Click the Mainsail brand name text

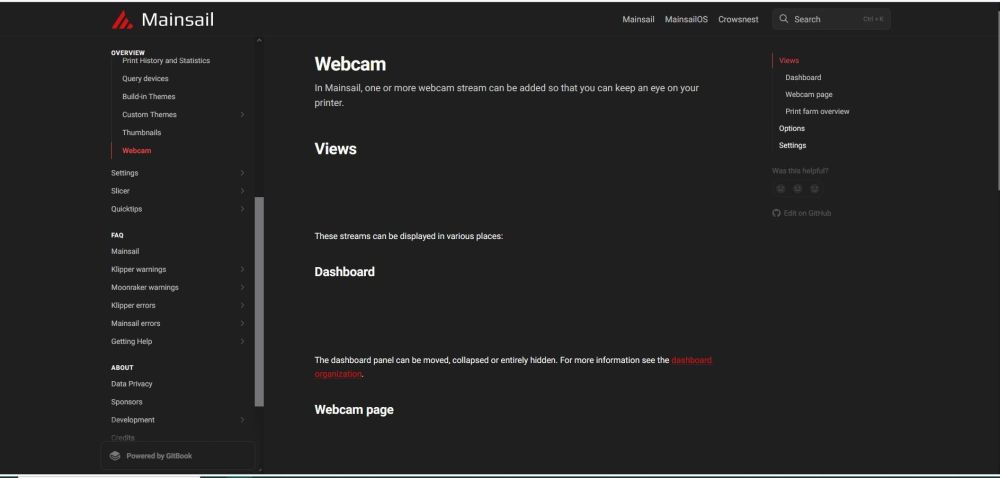(x=177, y=20)
